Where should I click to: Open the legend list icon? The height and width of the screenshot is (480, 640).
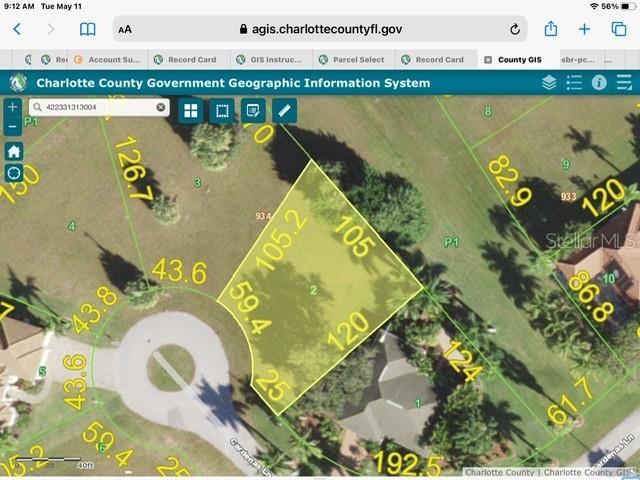tap(574, 83)
